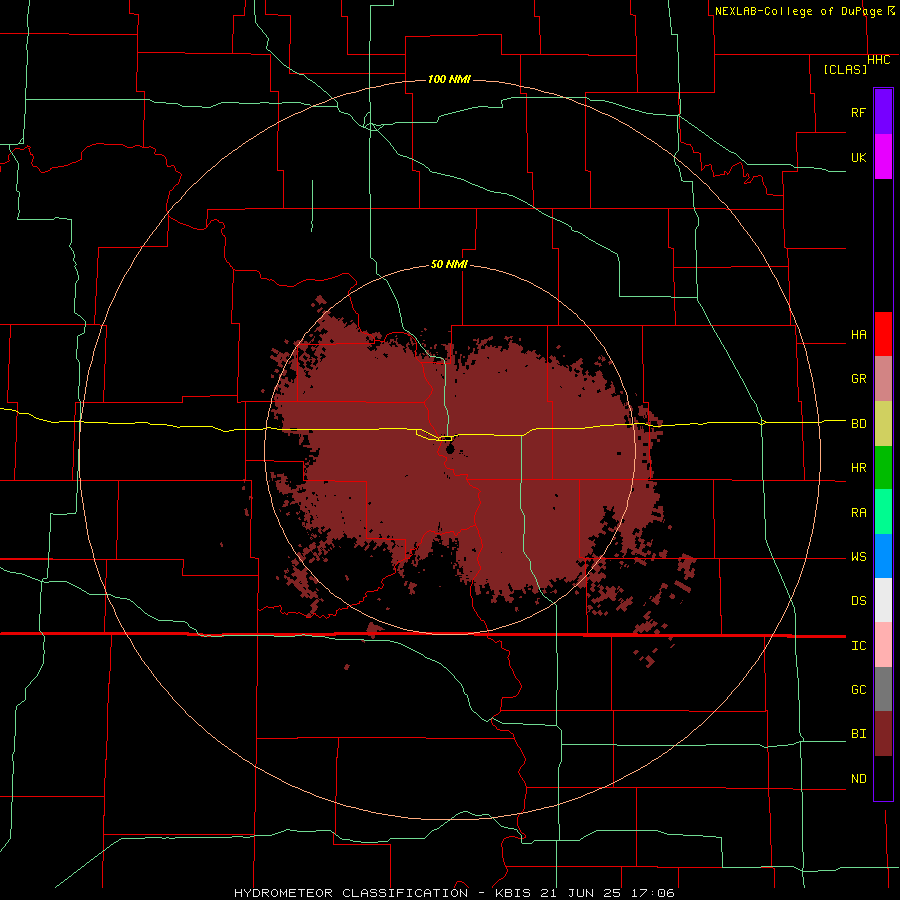Click the IC legend label
Viewport: 900px width, 900px height.
(858, 646)
